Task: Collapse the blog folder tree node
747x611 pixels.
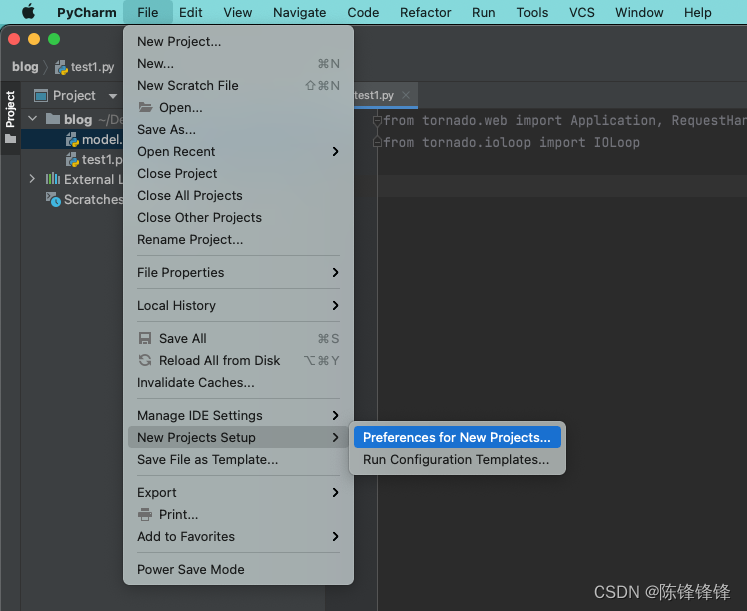Action: (32, 118)
